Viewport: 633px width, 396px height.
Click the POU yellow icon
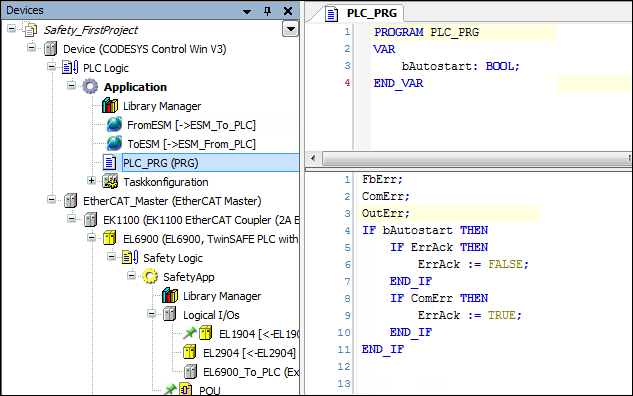click(x=185, y=390)
